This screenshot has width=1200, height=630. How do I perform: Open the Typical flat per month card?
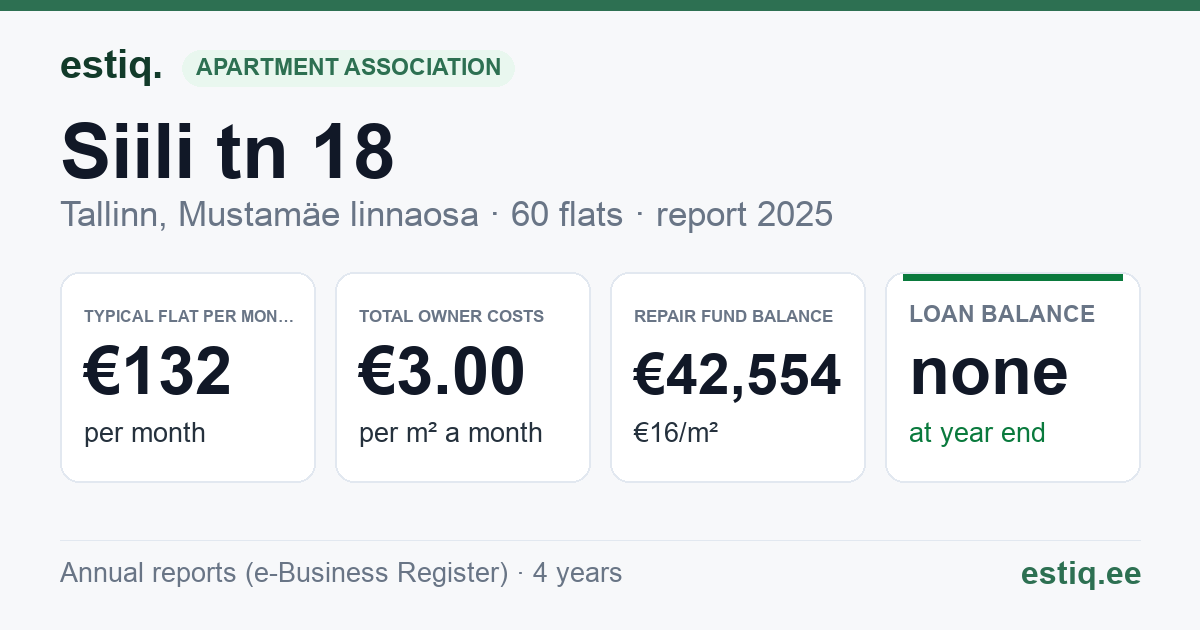tap(188, 377)
